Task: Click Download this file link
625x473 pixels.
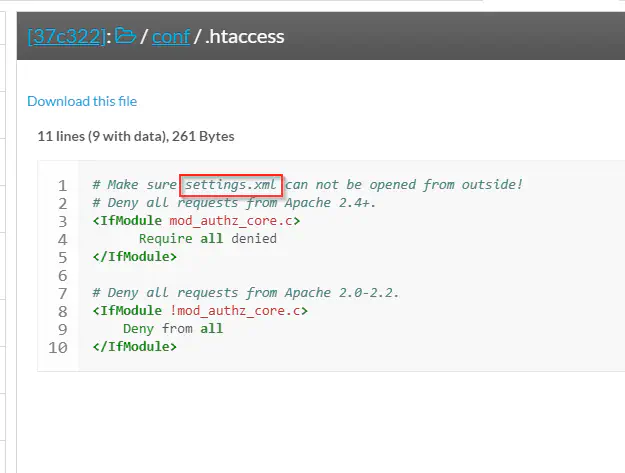Action: pos(82,101)
